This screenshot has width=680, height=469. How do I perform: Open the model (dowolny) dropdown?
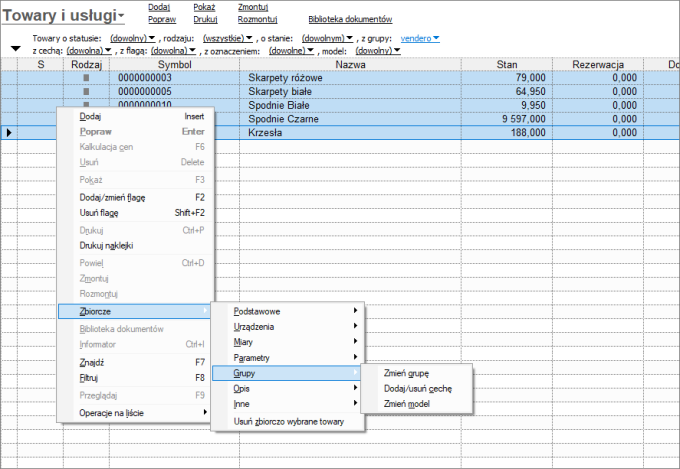click(378, 51)
